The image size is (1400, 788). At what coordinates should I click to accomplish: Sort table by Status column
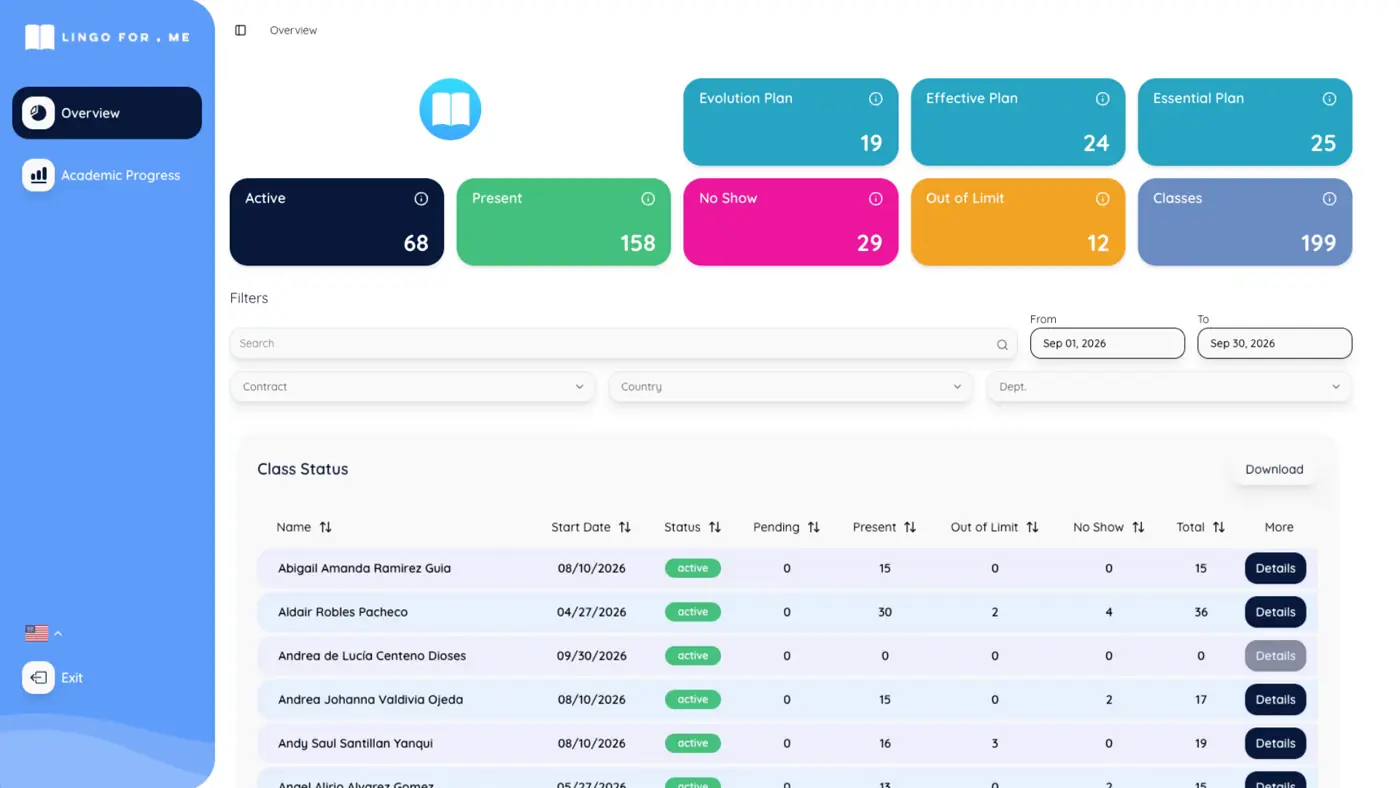(x=715, y=527)
